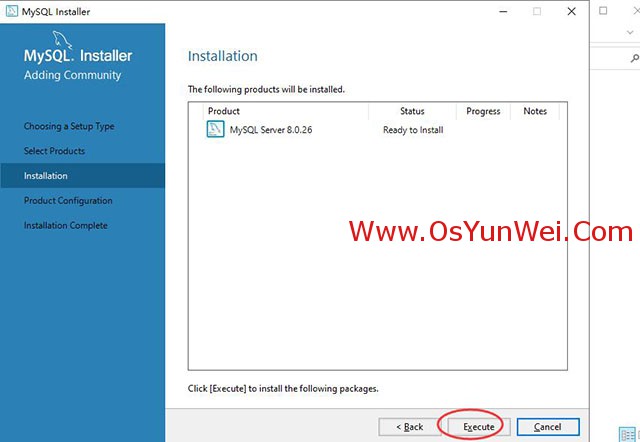Select the MySQL Server 8.0.26 row text
Screen dimensions: 640x442
pos(271,130)
